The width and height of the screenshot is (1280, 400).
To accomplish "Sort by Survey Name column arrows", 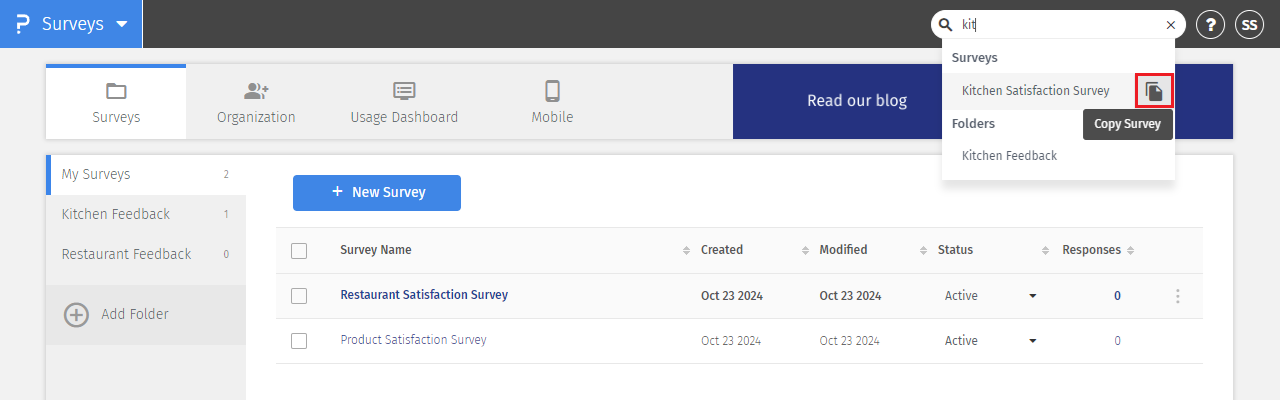I will [686, 250].
